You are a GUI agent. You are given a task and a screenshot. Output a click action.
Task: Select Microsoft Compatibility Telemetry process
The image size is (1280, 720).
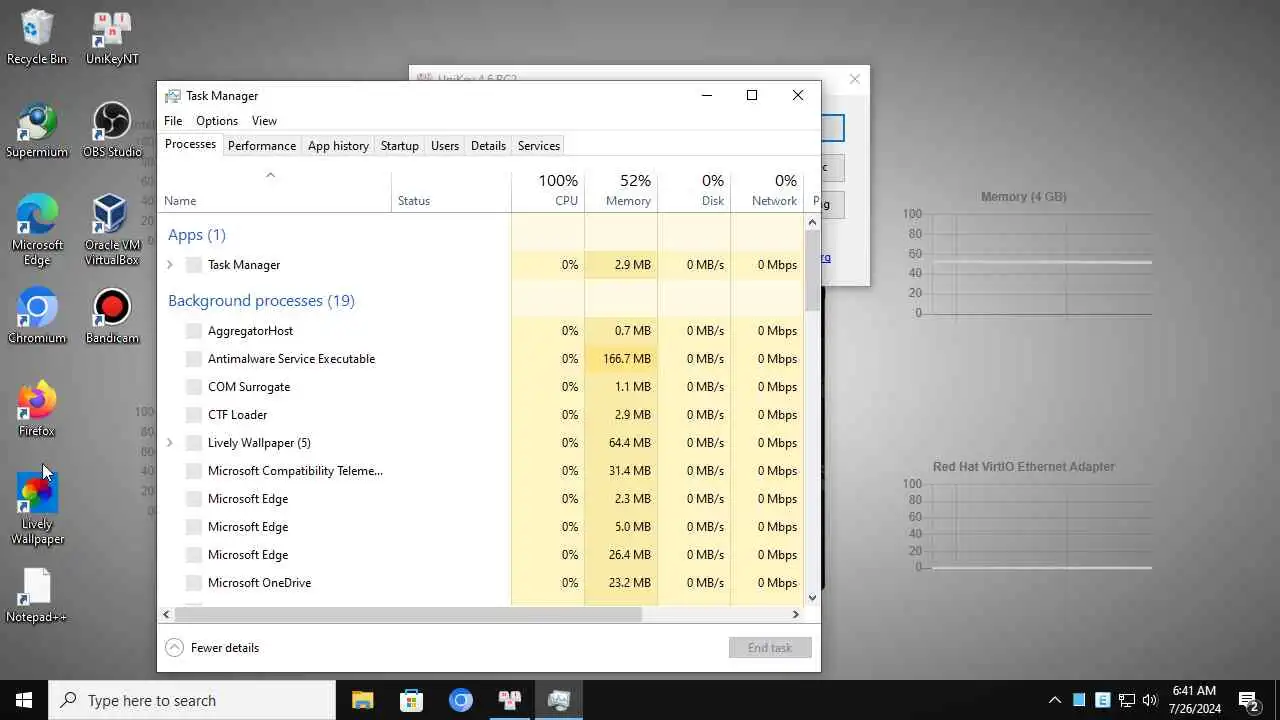(x=481, y=471)
